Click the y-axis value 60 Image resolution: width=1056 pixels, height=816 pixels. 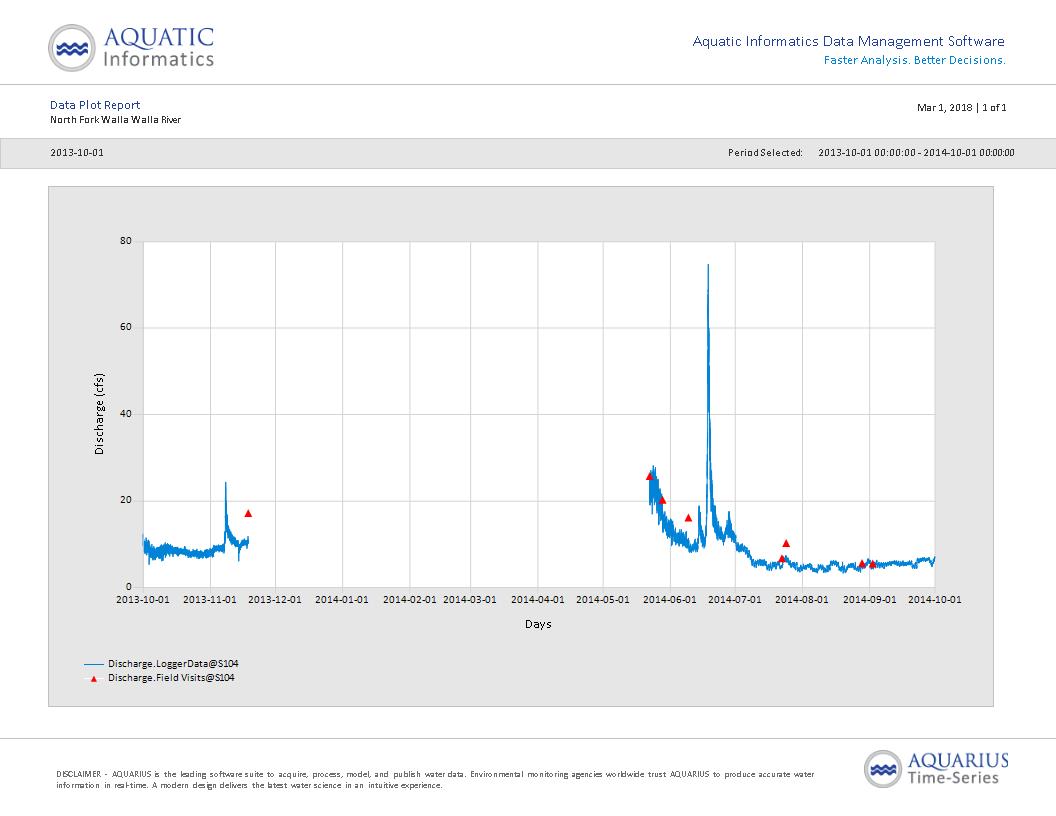pos(126,327)
